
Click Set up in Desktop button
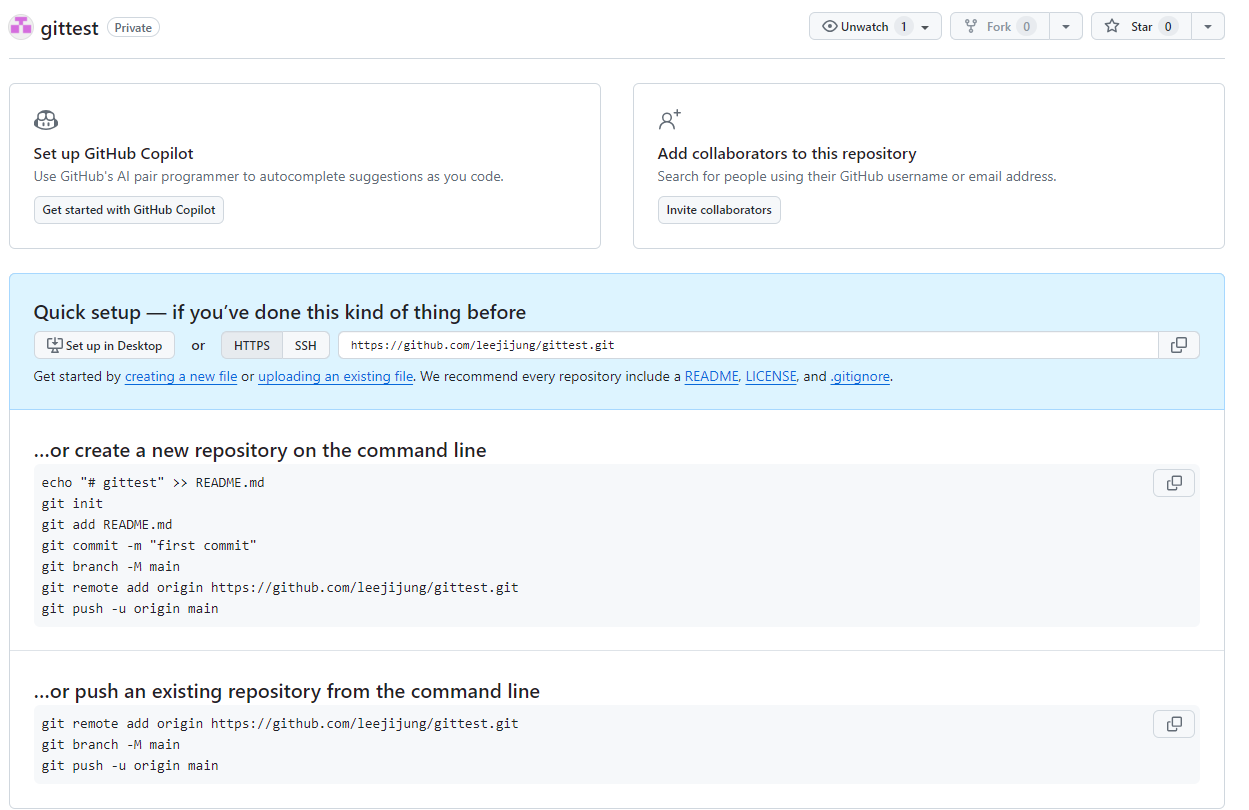(105, 345)
